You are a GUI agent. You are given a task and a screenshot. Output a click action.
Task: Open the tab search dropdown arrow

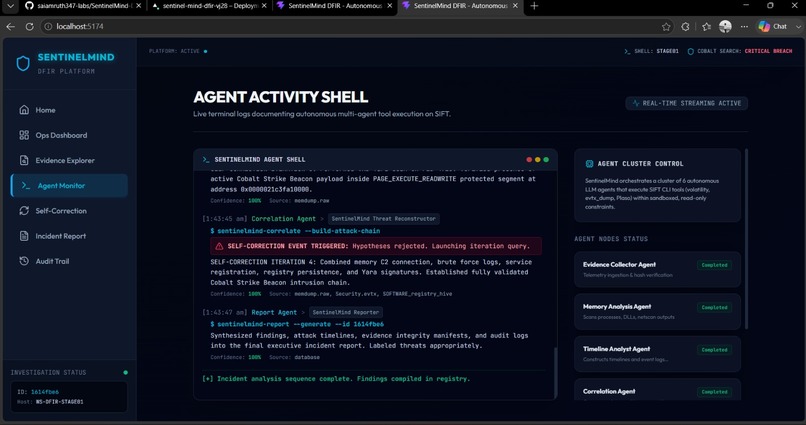pyautogui.click(x=10, y=6)
